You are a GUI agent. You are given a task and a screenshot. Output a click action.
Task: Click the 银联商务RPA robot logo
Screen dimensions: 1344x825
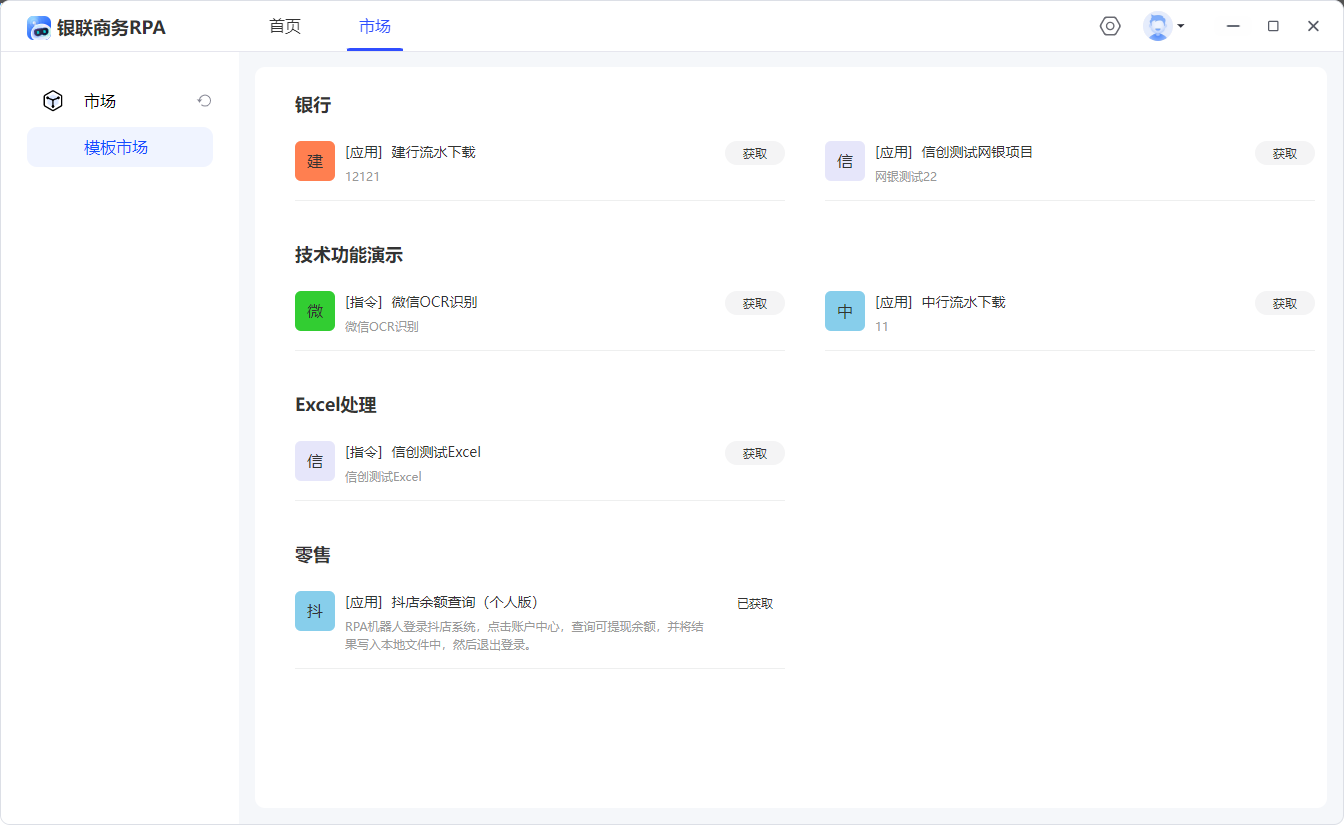[39, 28]
